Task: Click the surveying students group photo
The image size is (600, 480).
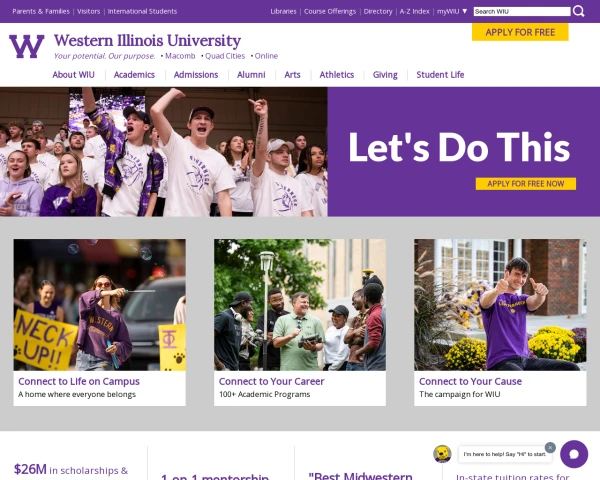Action: (300, 305)
